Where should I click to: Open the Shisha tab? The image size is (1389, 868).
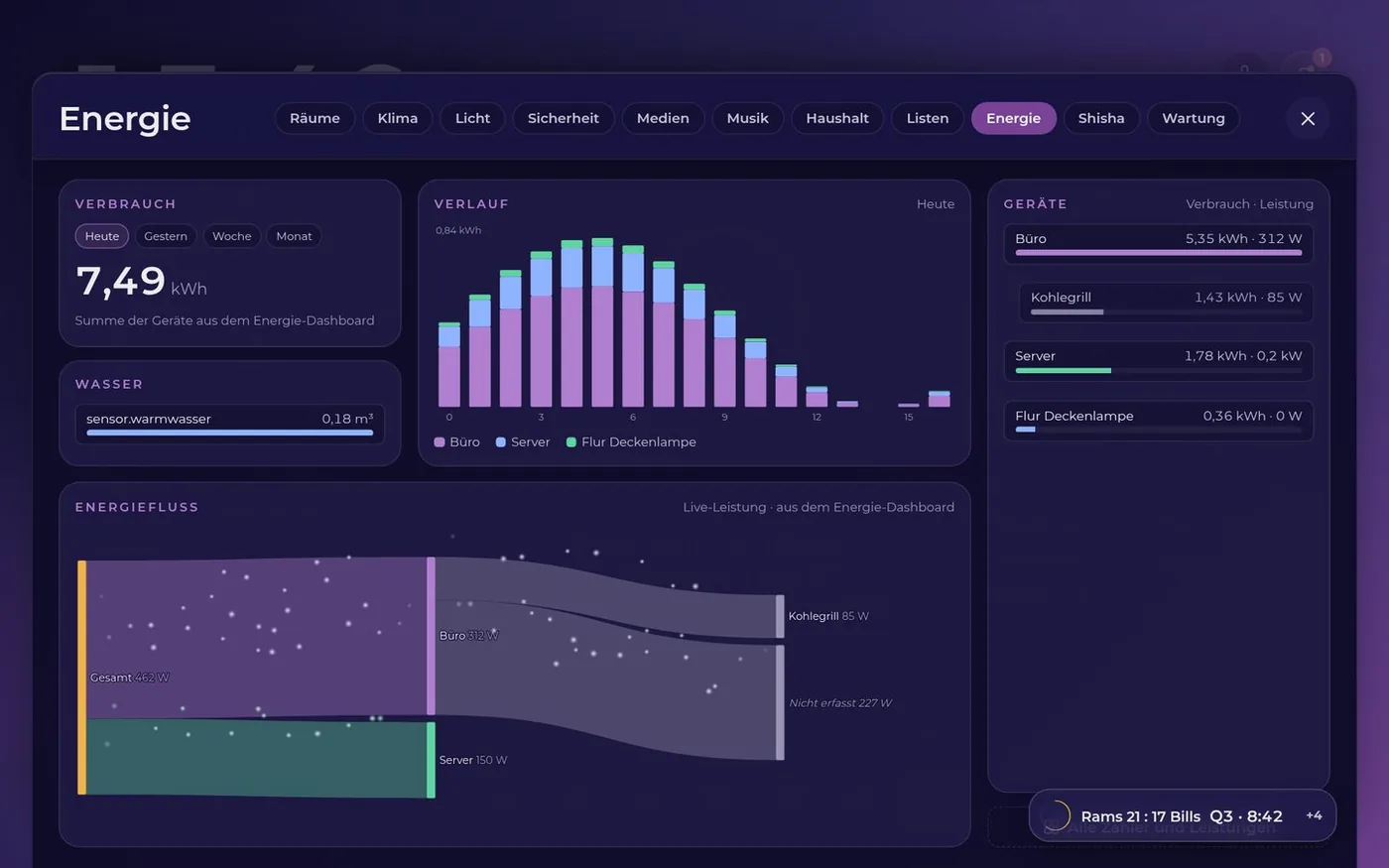[1101, 118]
